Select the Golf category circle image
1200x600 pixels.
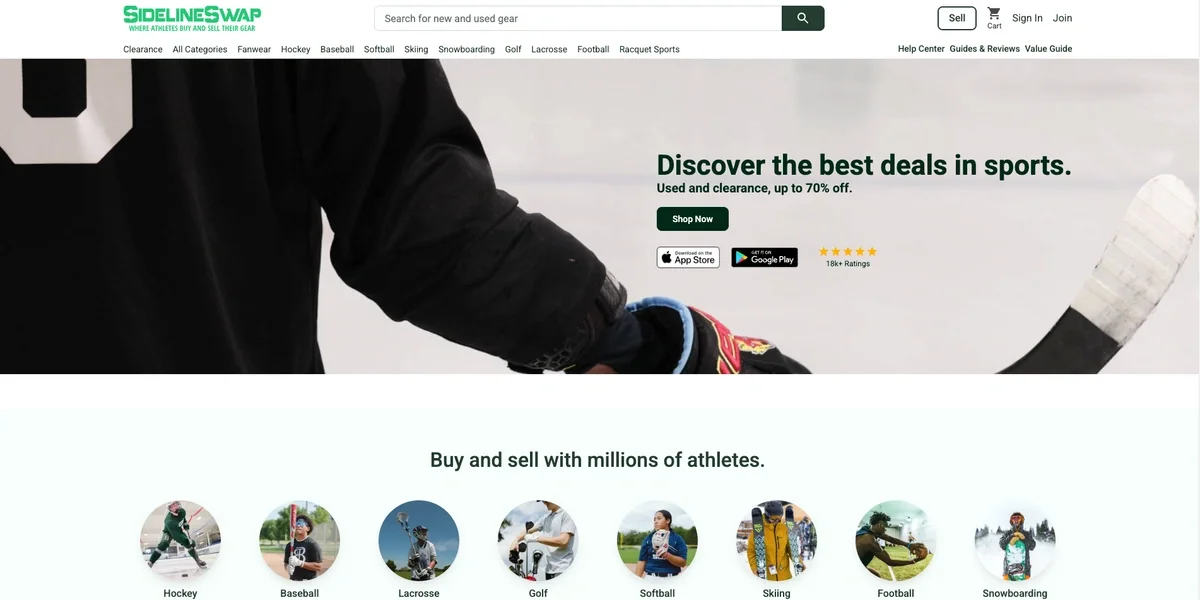tap(538, 541)
